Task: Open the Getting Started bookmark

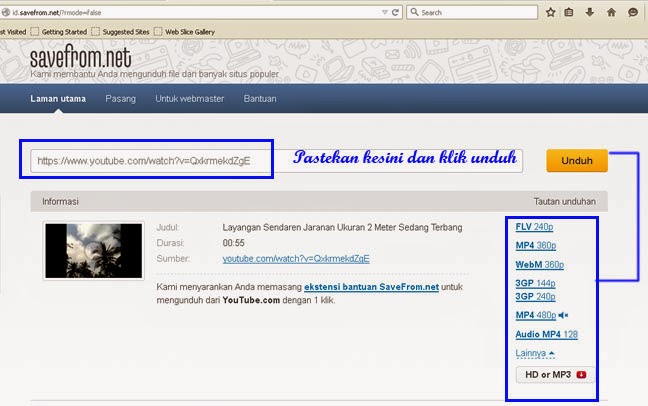Action: point(59,32)
